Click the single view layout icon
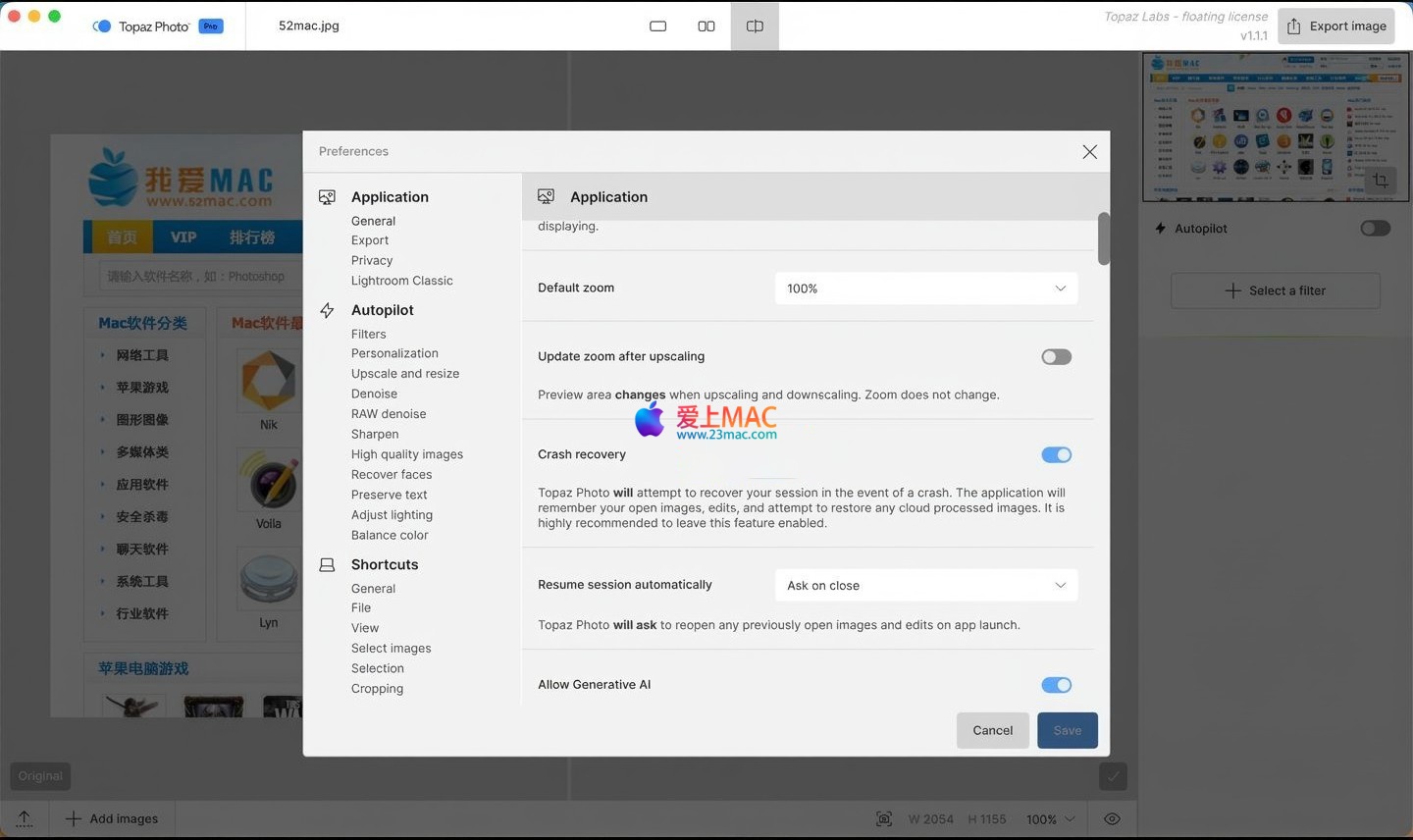Screen dimensions: 1413x840 (x=657, y=26)
